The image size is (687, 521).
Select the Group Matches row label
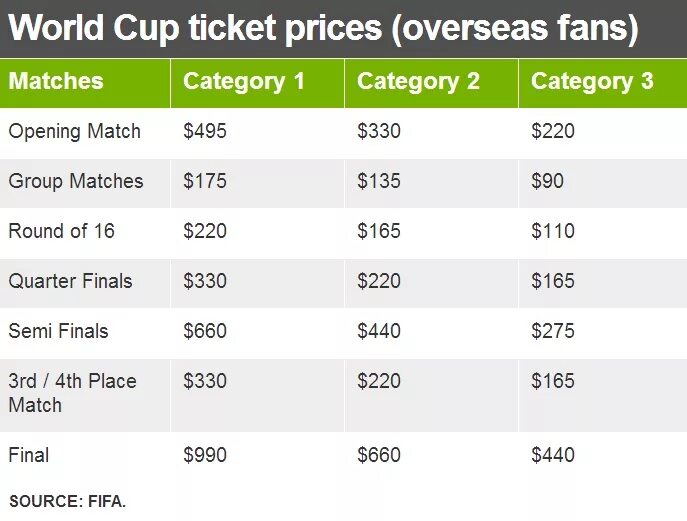pyautogui.click(x=76, y=181)
